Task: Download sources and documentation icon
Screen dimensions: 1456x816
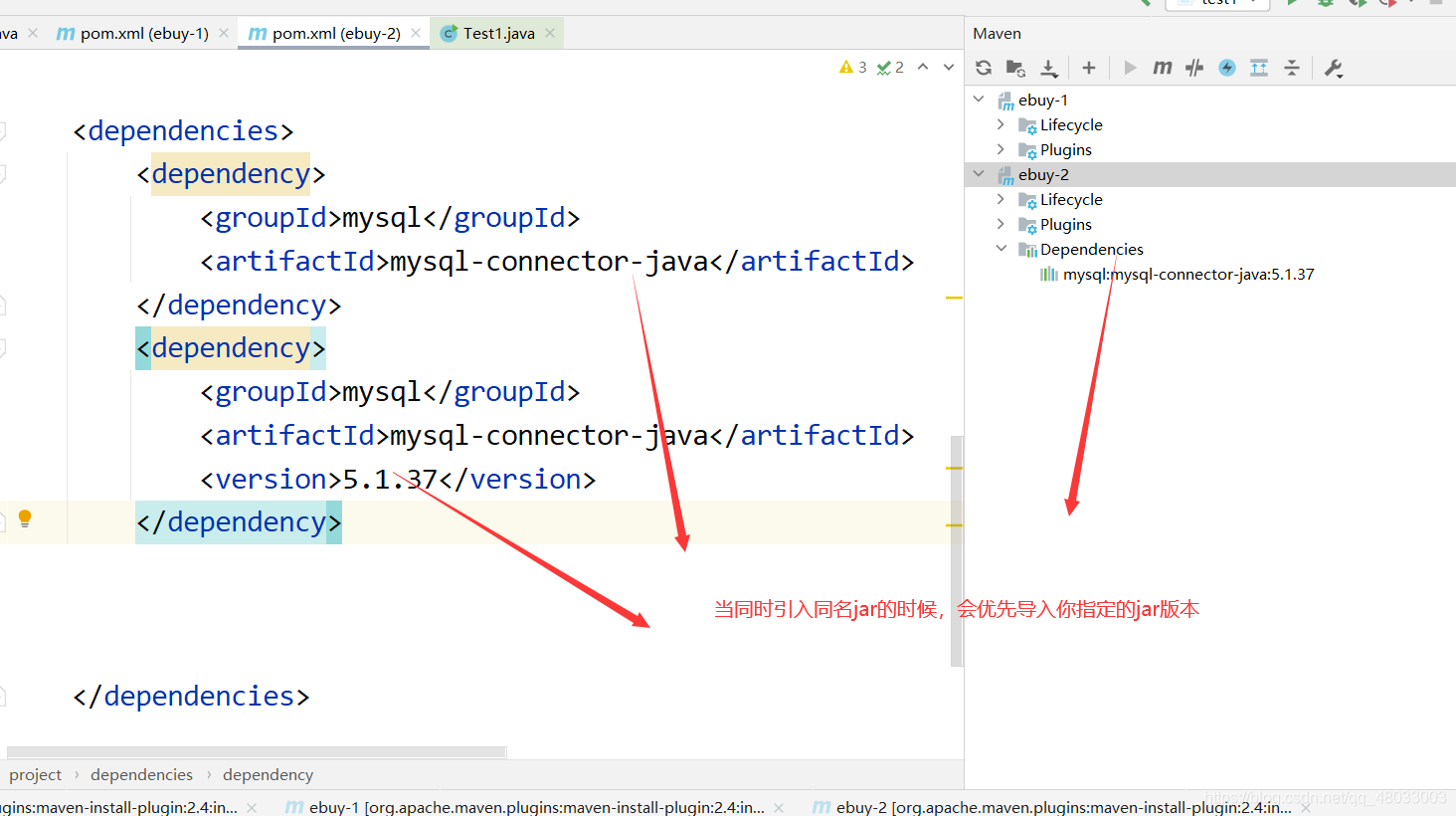Action: click(x=1049, y=68)
